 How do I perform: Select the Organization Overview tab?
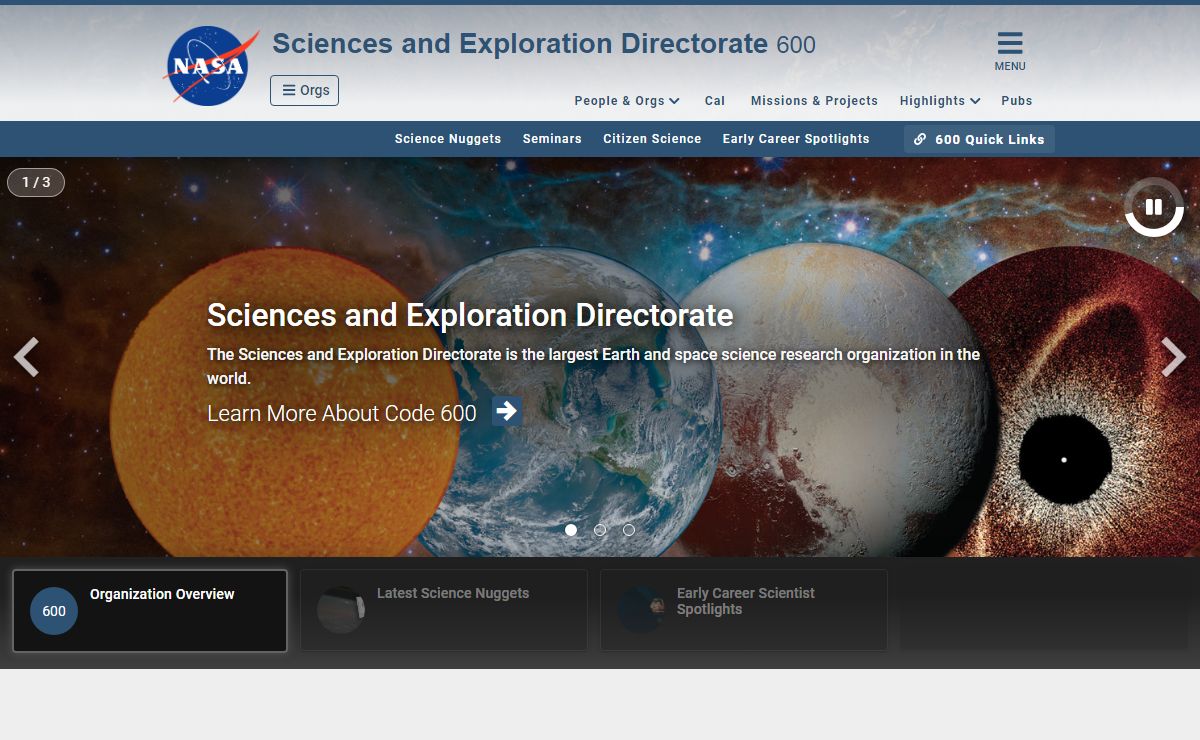coord(150,611)
